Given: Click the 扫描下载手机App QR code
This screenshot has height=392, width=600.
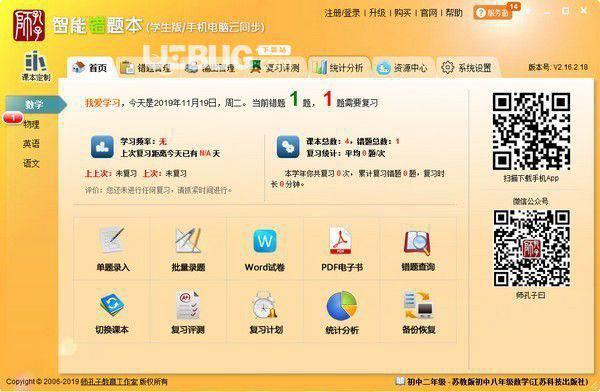Looking at the screenshot, I should point(531,131).
